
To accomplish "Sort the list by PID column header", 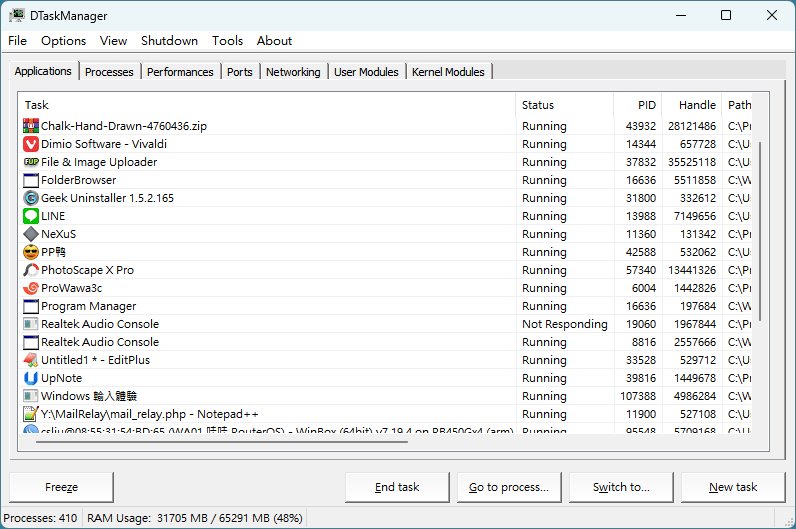I will (646, 105).
